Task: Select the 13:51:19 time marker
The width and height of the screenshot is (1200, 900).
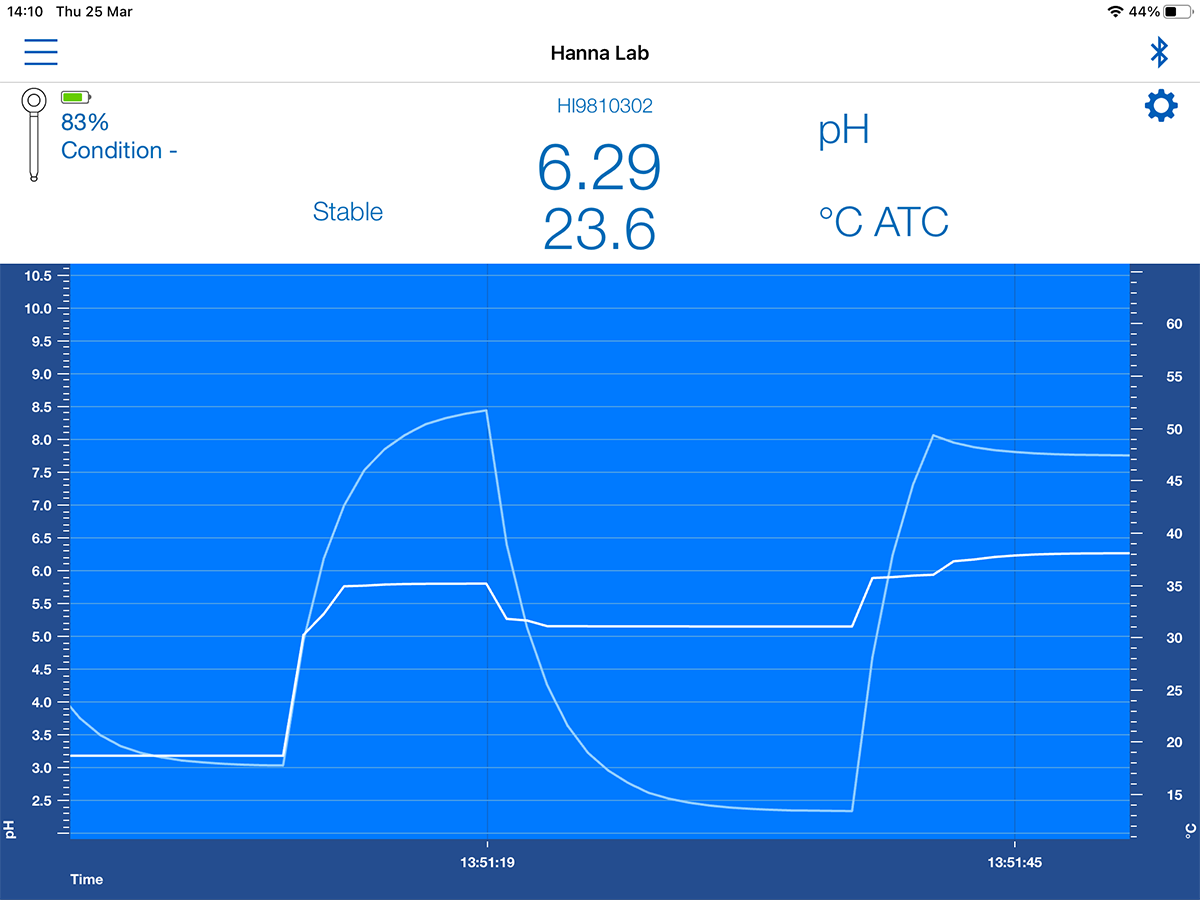Action: [487, 861]
